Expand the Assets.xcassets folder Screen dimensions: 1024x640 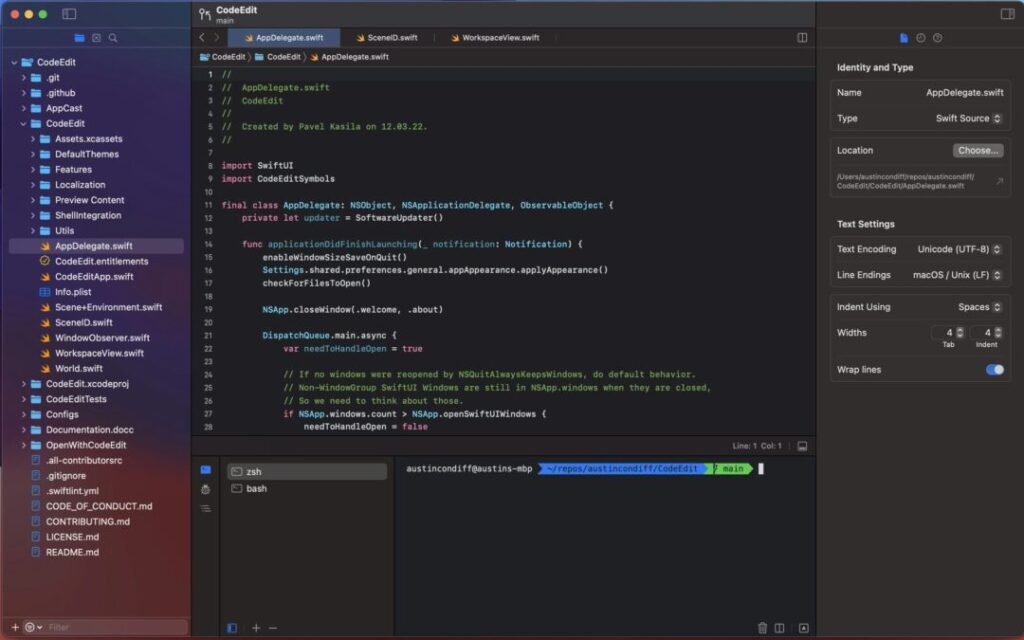click(33, 139)
